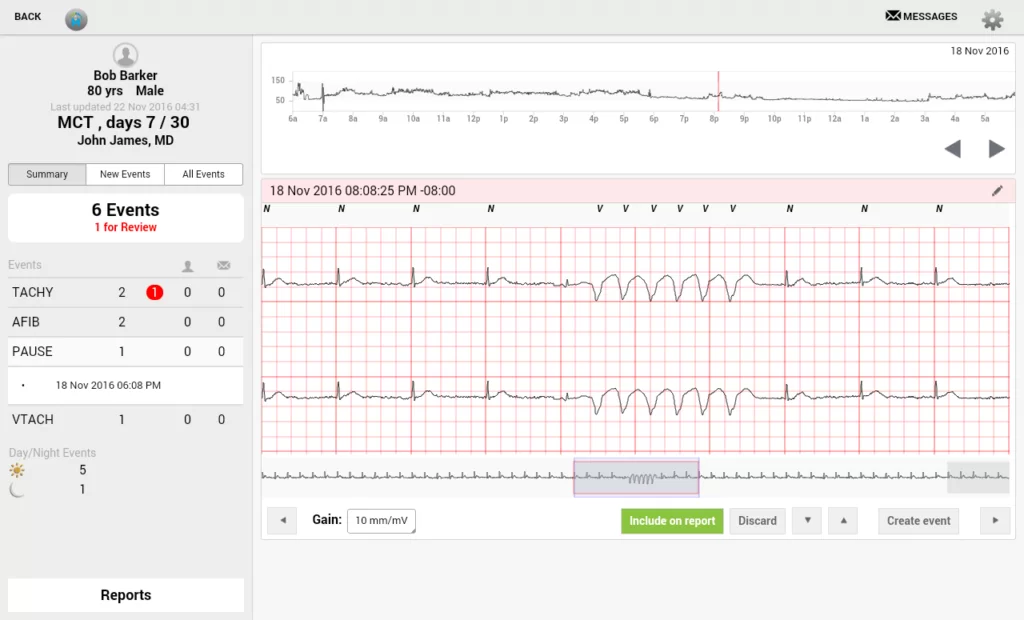Viewport: 1024px width, 620px height.
Task: Open settings via the gear icon
Action: click(x=992, y=20)
